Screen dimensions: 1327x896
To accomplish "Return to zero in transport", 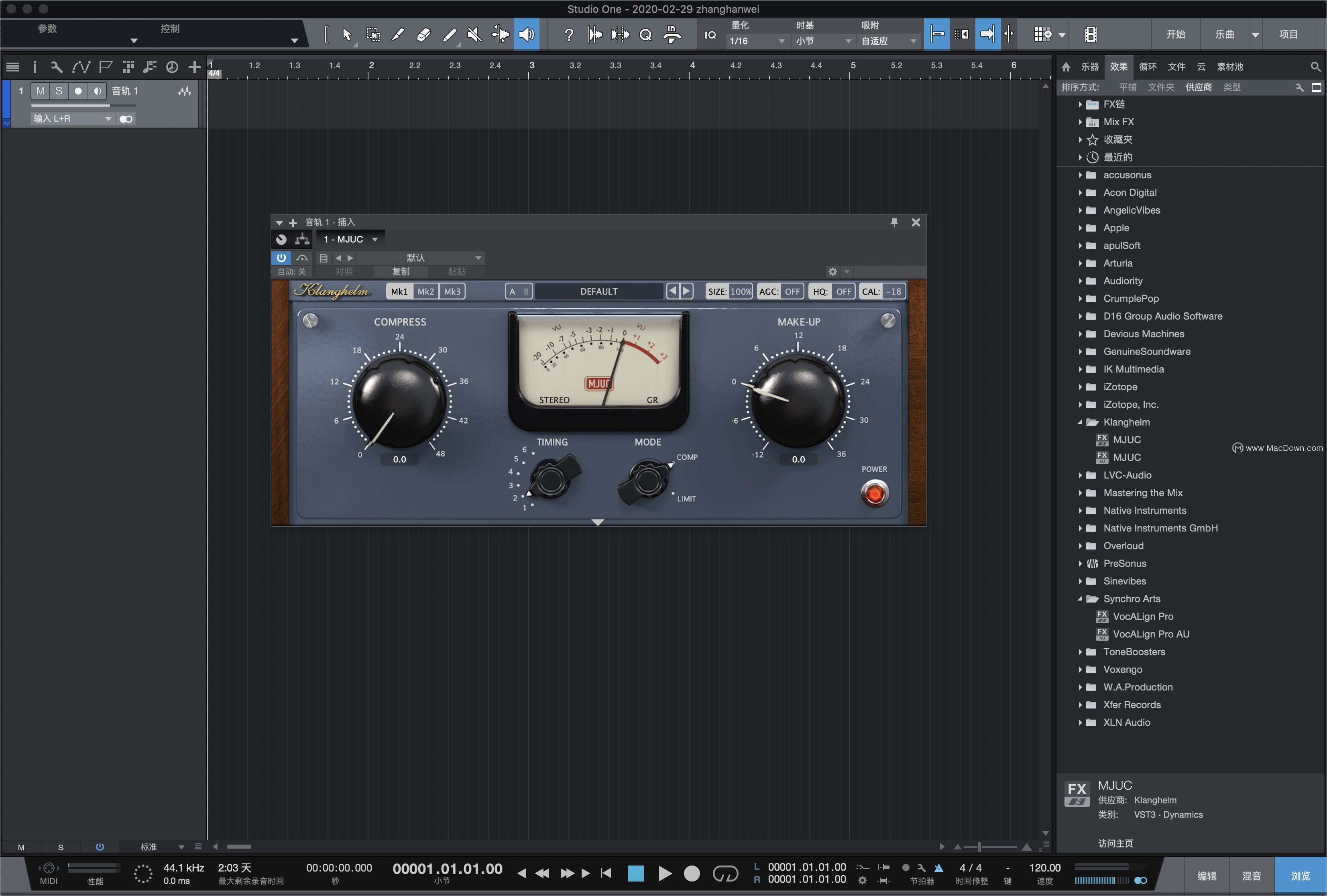I will pyautogui.click(x=606, y=874).
